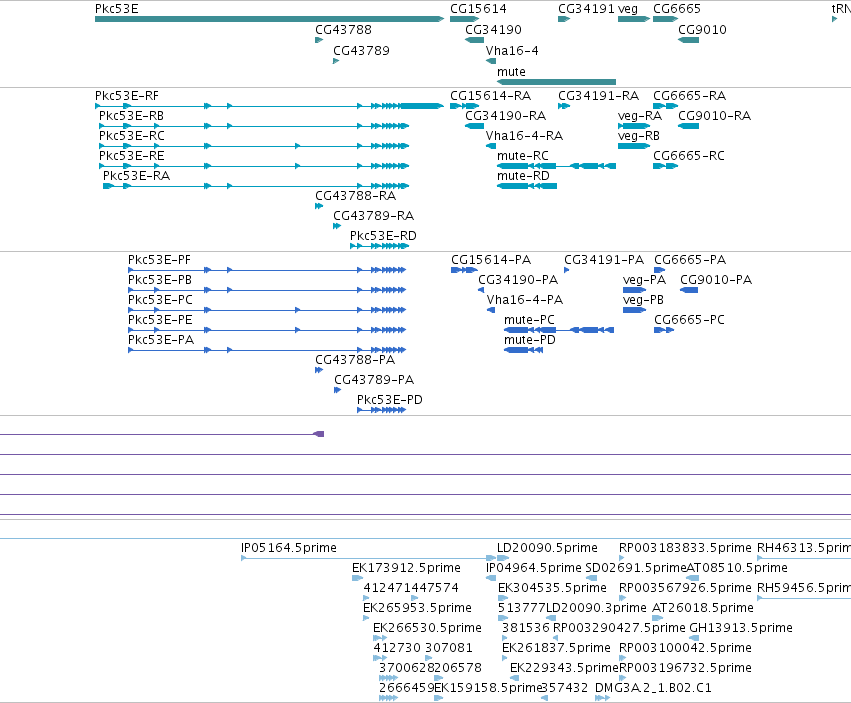Screen dimensions: 851x703
Task: Select the CG6665-PA protein label
Action: point(690,259)
